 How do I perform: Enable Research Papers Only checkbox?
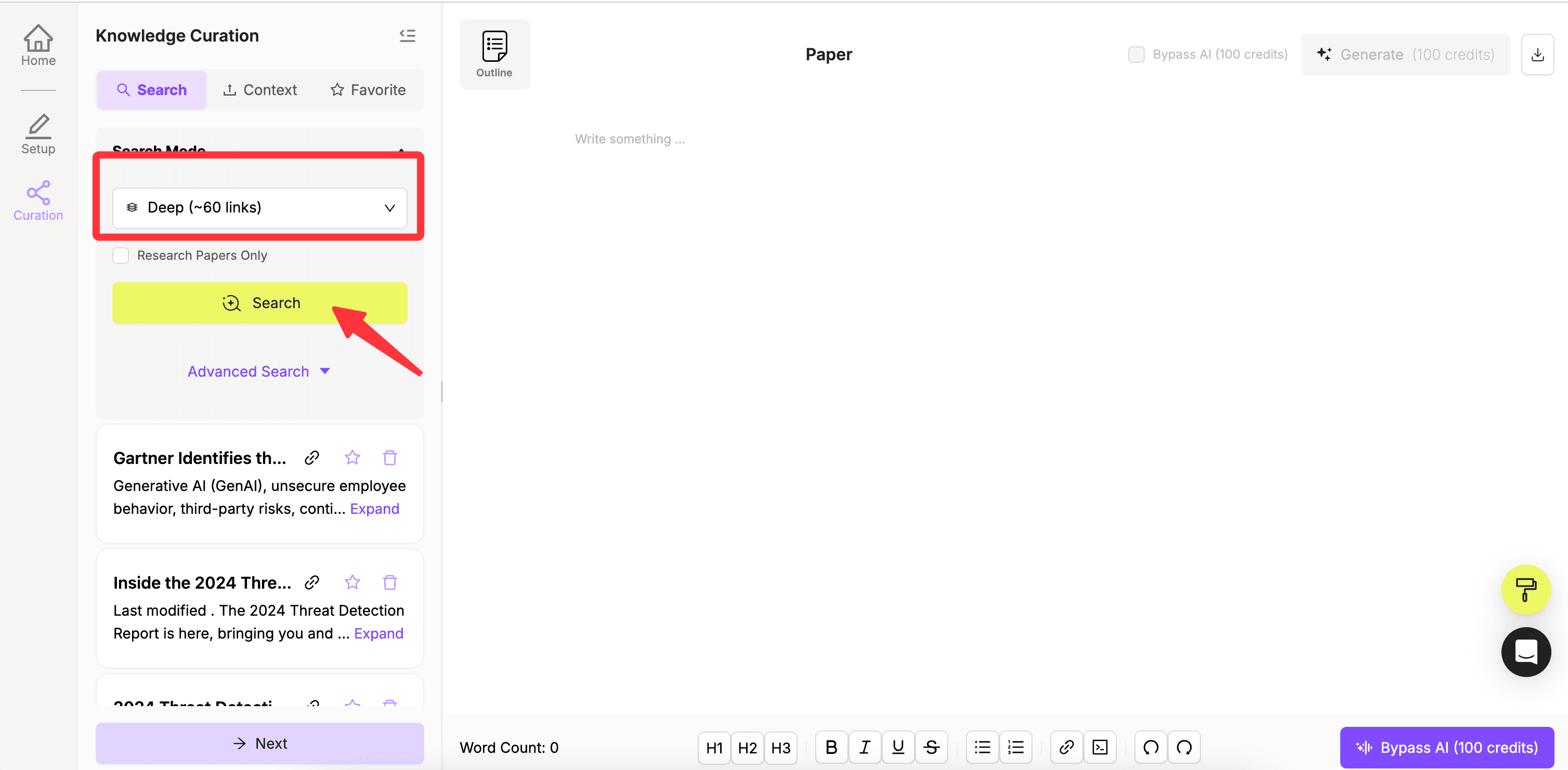121,256
